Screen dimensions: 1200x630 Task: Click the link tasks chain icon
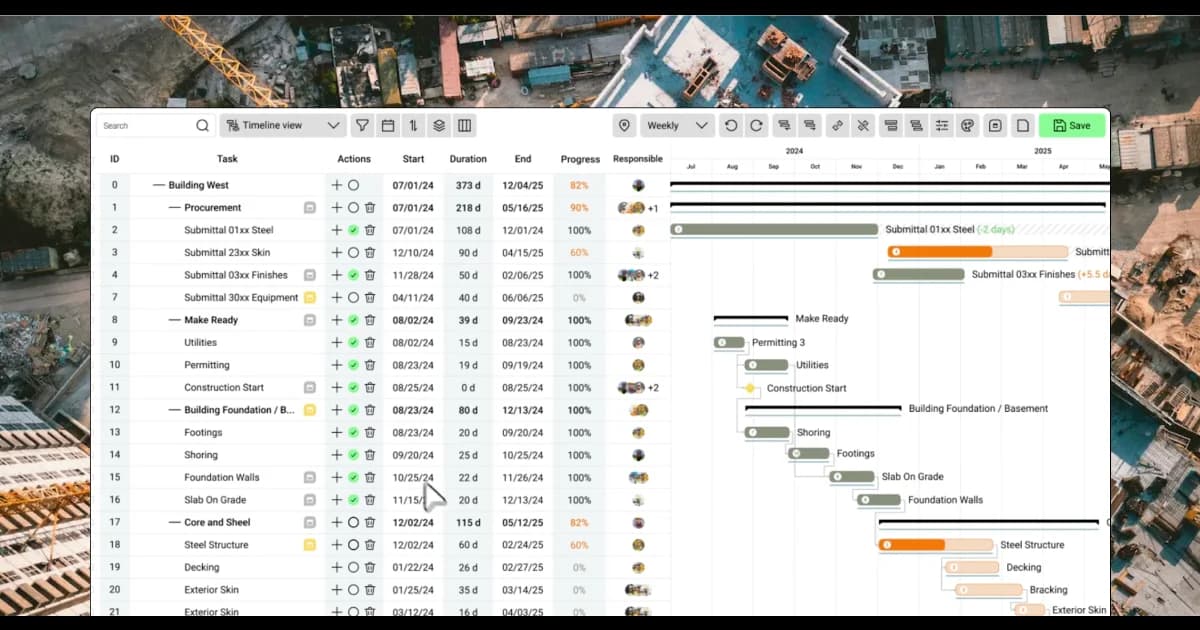pyautogui.click(x=838, y=126)
